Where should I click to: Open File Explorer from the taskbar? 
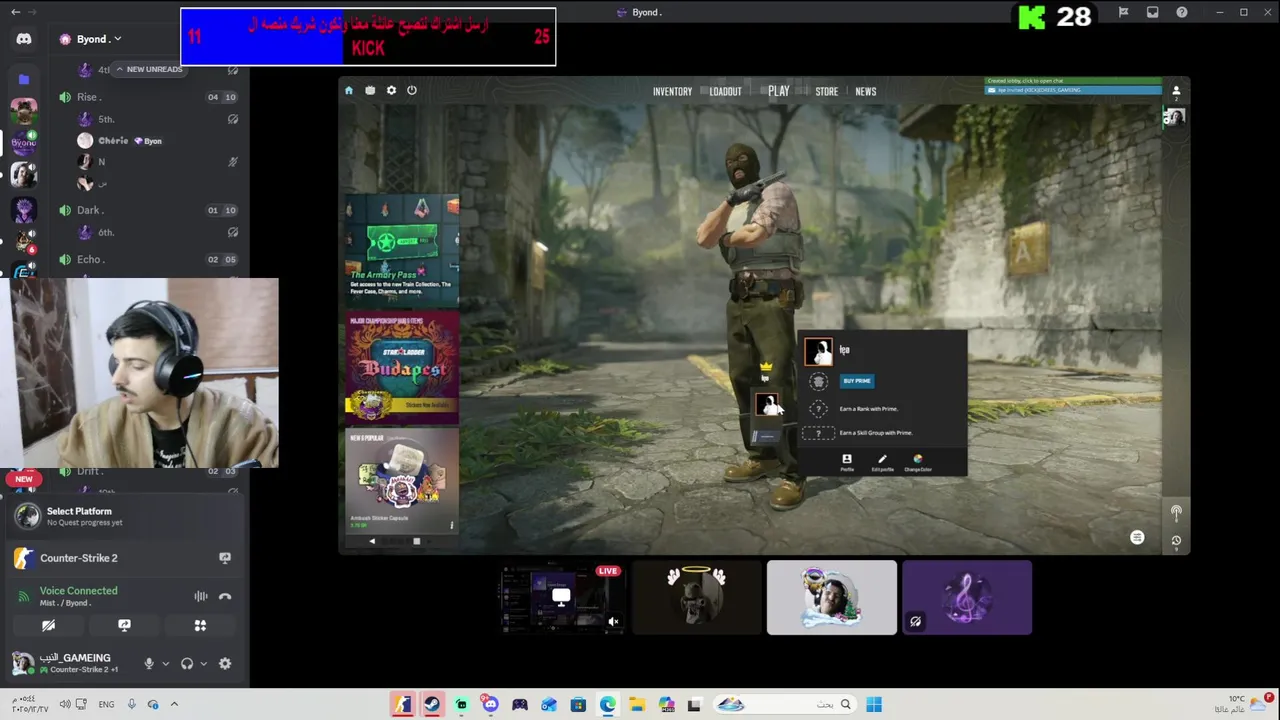point(637,705)
